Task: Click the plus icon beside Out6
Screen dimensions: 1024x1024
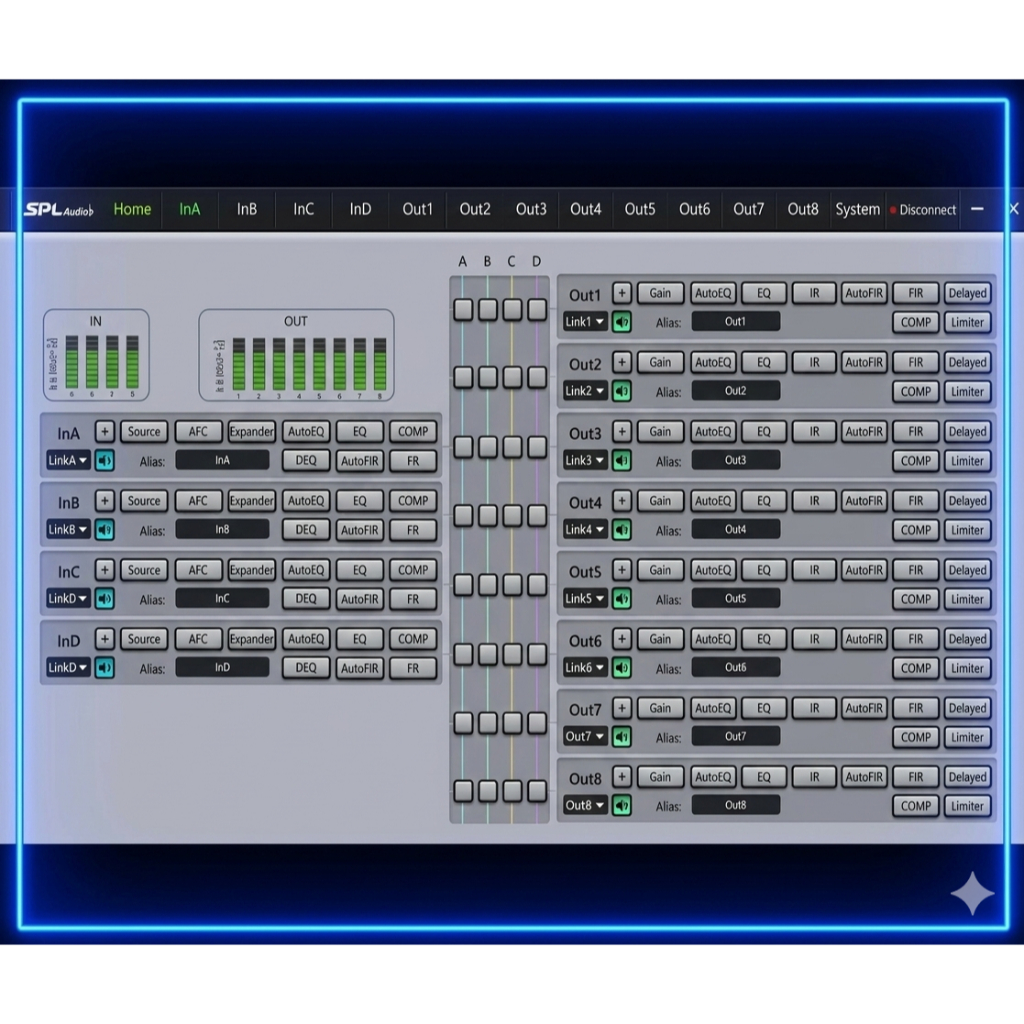Action: (x=622, y=639)
